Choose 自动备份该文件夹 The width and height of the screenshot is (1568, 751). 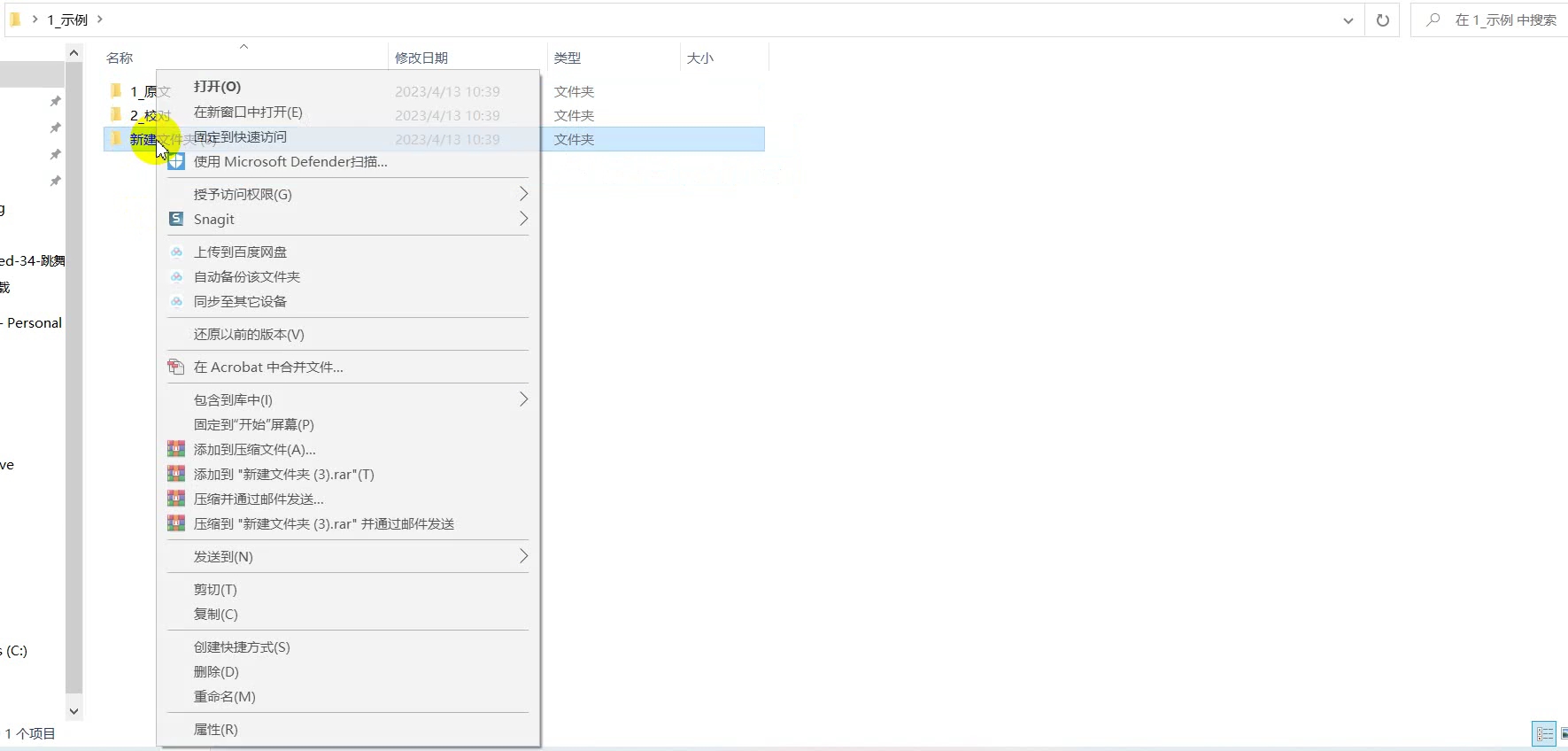pyautogui.click(x=348, y=277)
